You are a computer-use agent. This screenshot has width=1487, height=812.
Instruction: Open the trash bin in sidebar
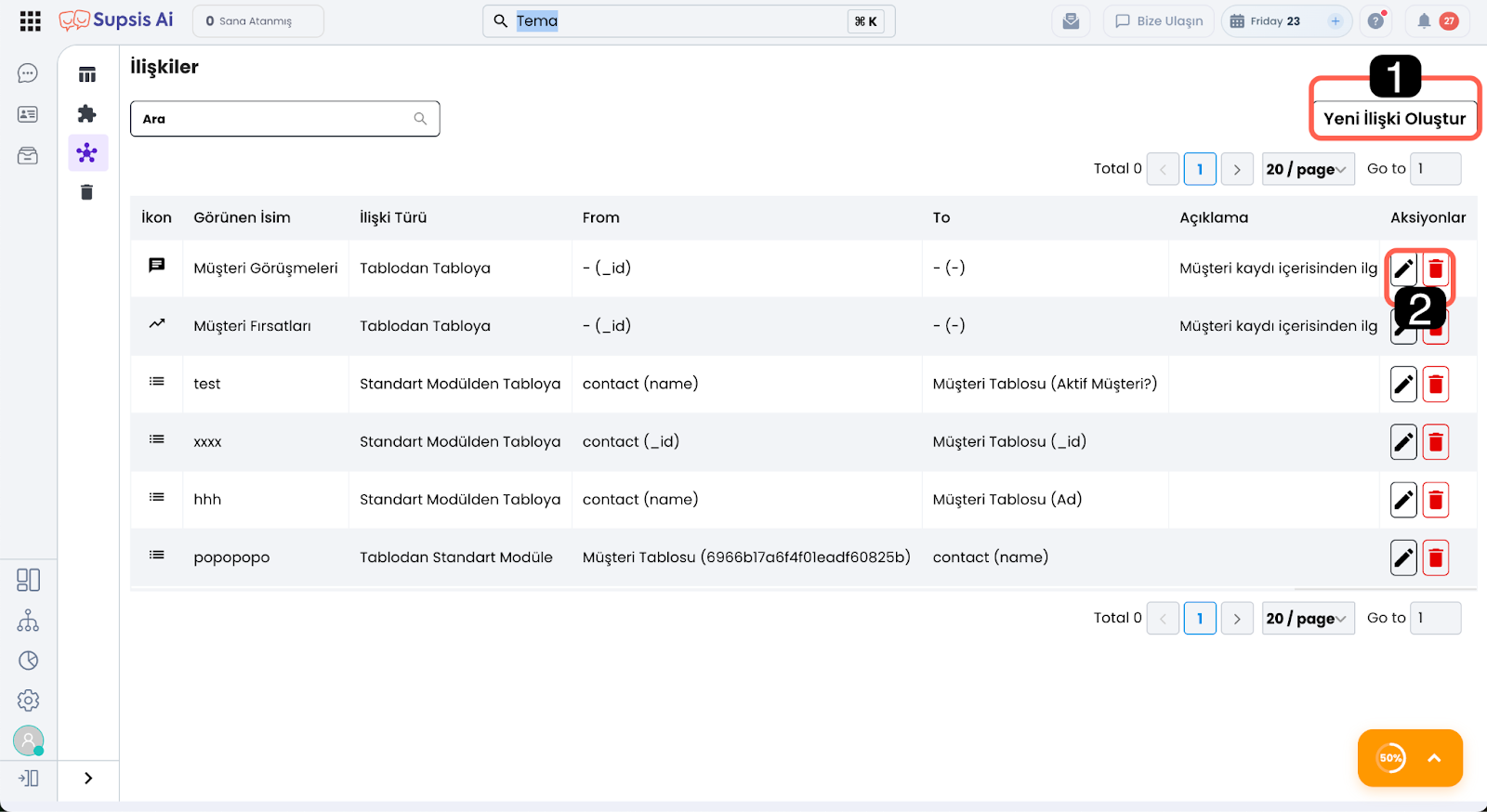[87, 192]
